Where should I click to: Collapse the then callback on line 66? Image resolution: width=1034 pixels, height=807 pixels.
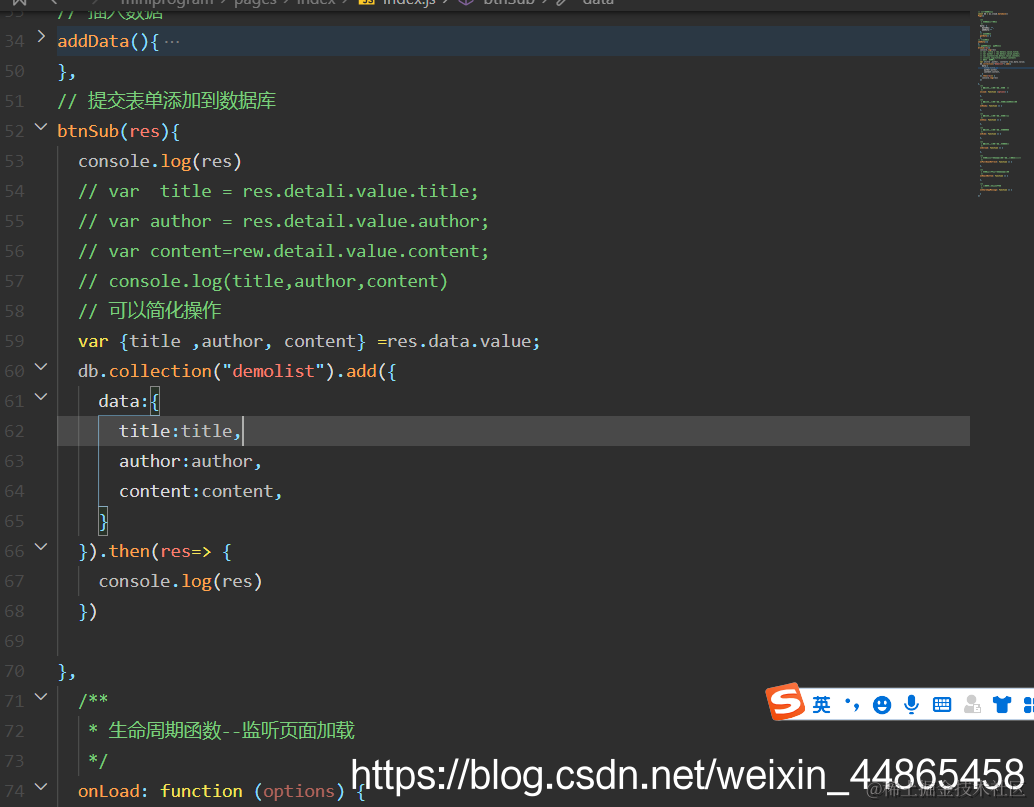pos(41,547)
